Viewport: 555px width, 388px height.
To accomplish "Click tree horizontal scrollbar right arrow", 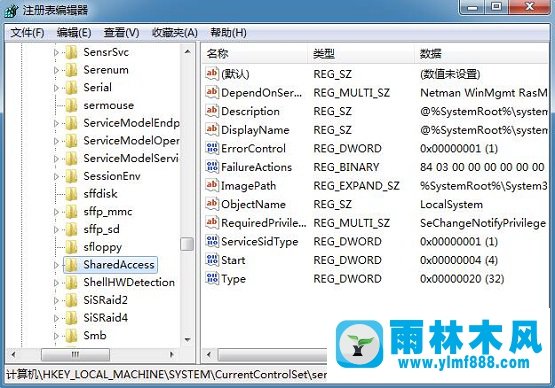I will coord(172,354).
